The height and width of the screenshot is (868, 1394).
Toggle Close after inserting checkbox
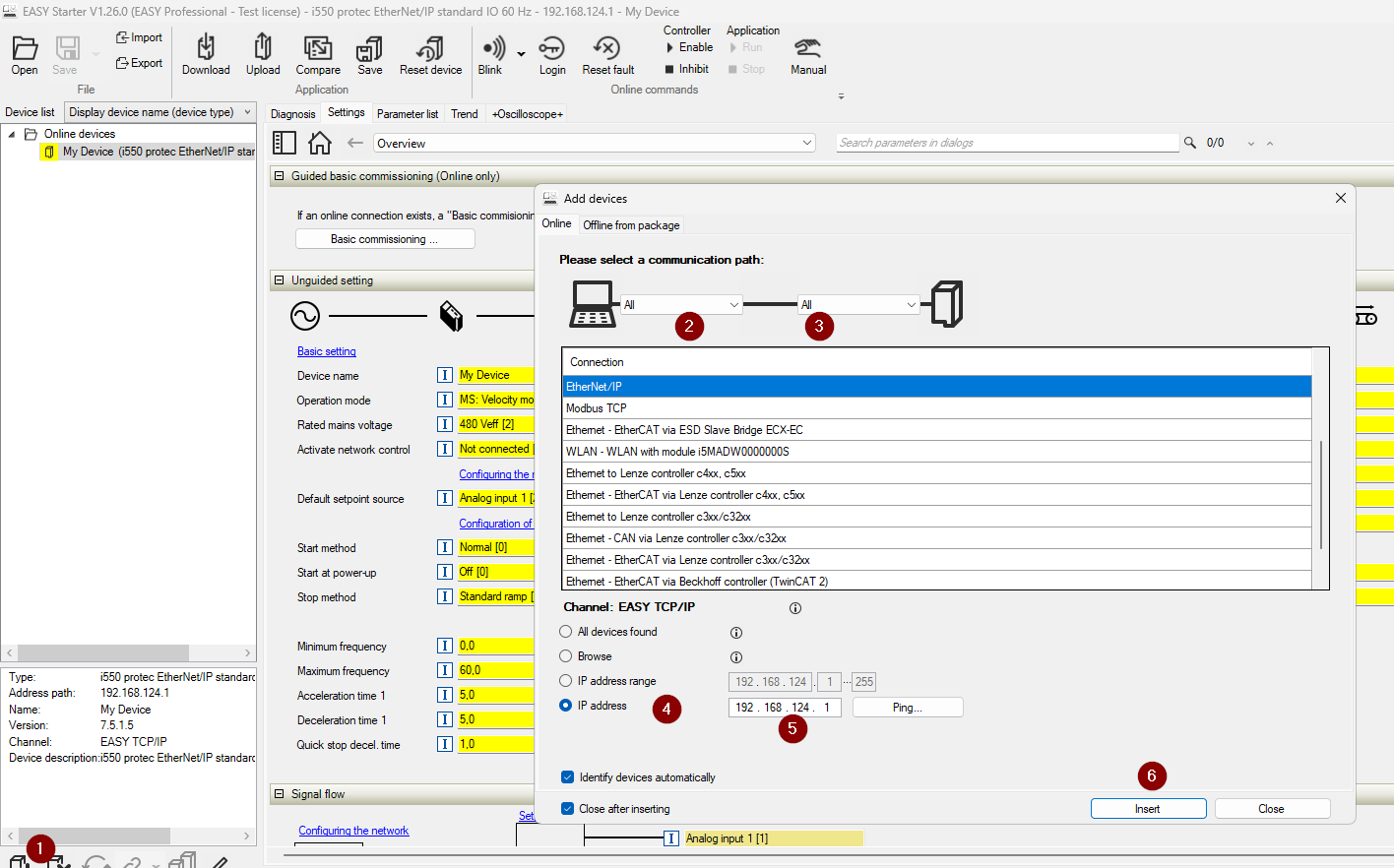567,809
